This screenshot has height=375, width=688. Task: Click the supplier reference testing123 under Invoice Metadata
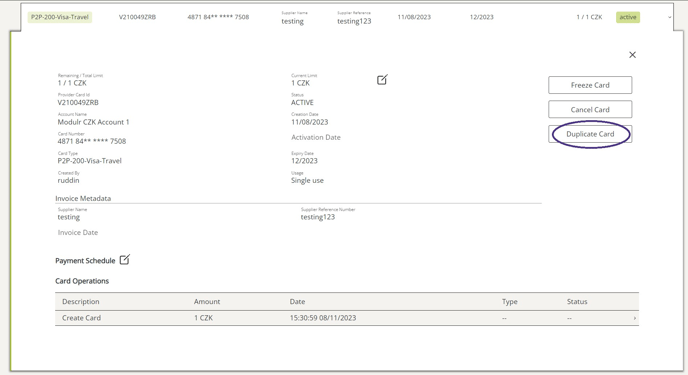(x=317, y=217)
